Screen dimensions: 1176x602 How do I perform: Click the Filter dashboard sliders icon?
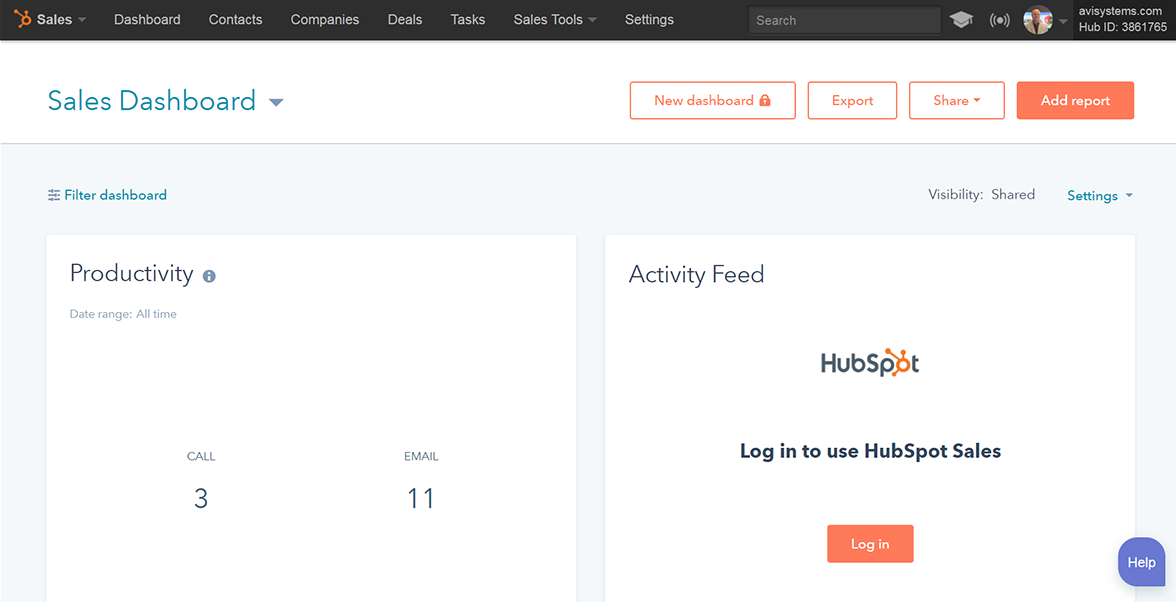coord(54,195)
